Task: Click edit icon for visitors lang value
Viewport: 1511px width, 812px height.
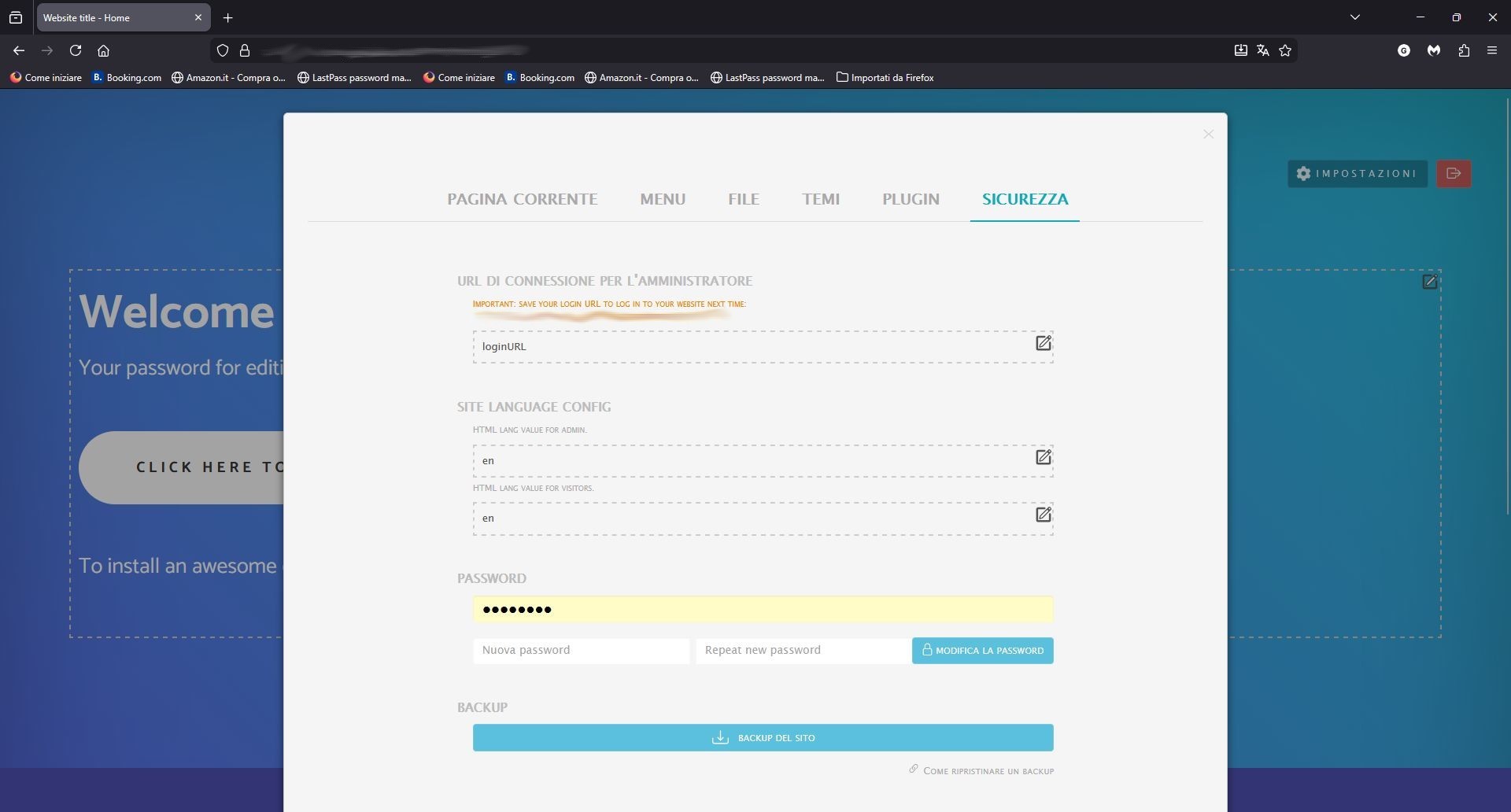Action: pyautogui.click(x=1043, y=515)
